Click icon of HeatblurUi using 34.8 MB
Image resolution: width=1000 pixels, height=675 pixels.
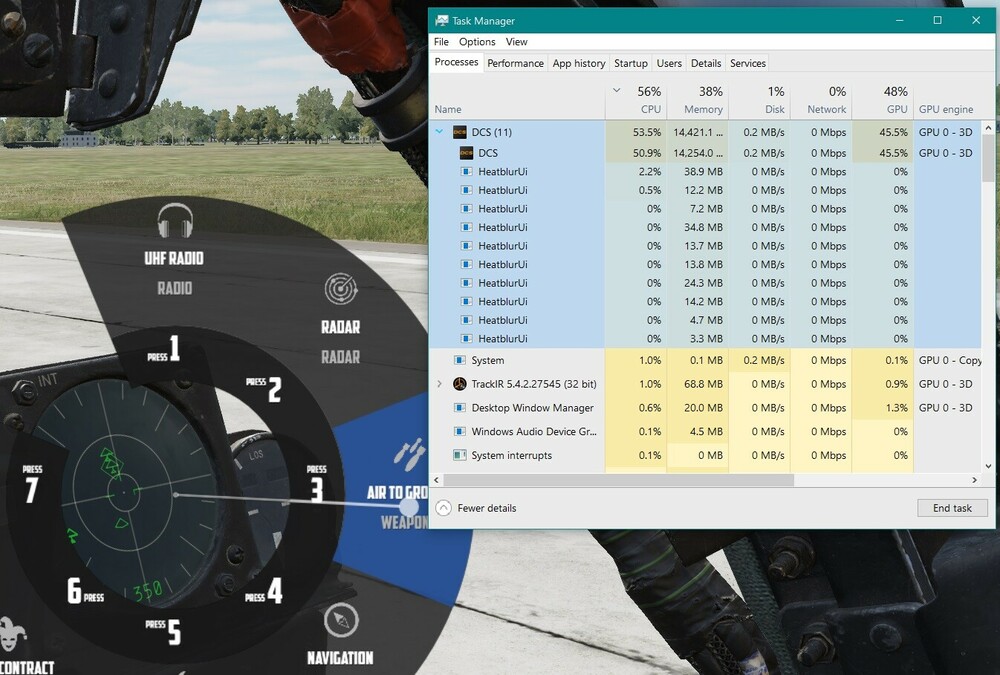pyautogui.click(x=466, y=227)
